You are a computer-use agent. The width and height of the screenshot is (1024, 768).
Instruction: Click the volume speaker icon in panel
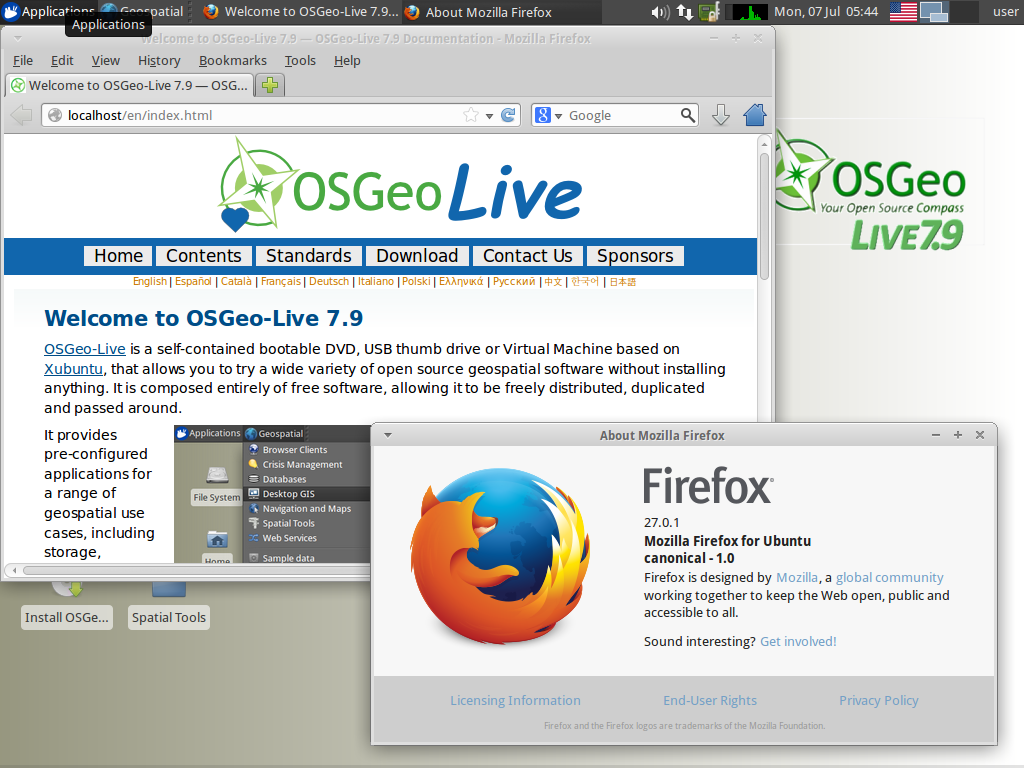(x=660, y=12)
